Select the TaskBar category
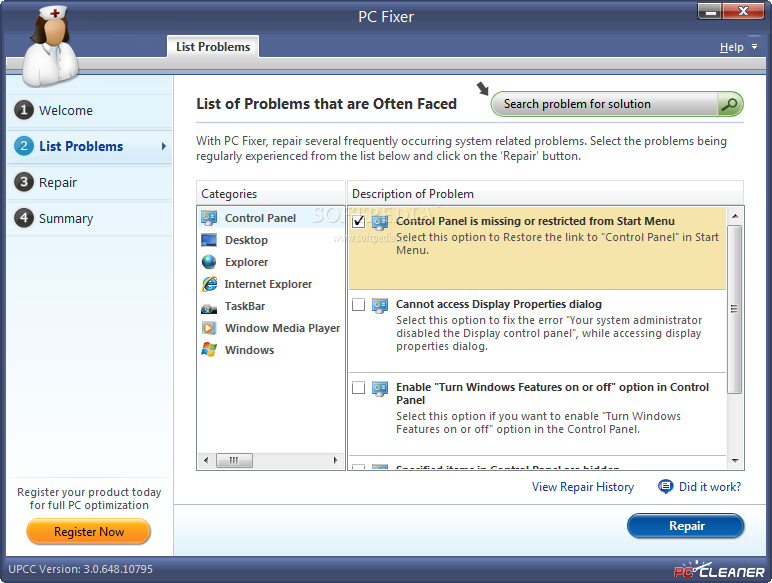Viewport: 772px width, 583px height. [x=271, y=306]
